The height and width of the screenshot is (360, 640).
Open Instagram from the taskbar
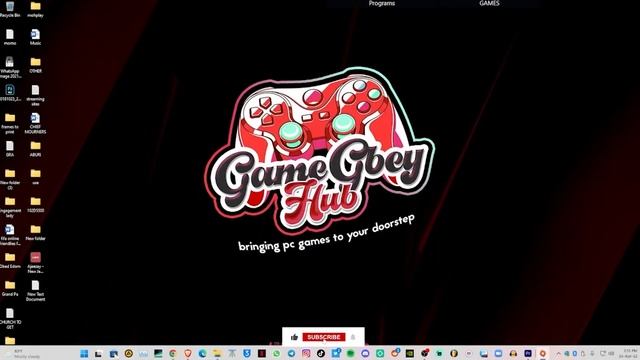[x=306, y=353]
